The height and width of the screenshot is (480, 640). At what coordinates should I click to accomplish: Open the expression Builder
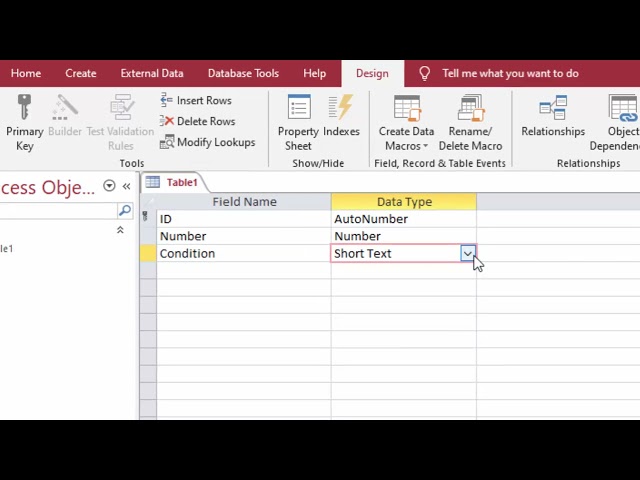[x=65, y=116]
